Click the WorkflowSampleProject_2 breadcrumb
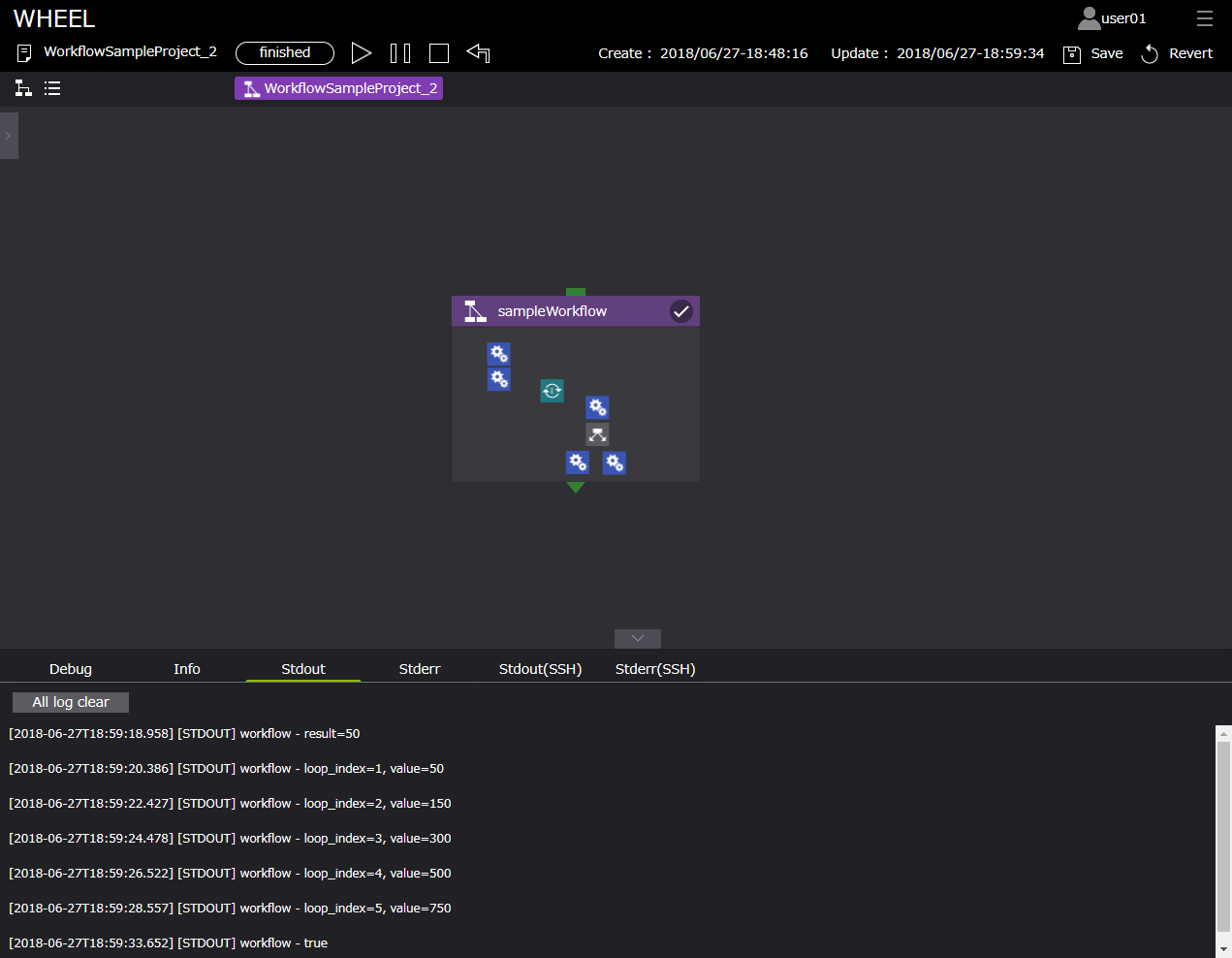Screen dimensions: 1232x958 click(x=339, y=88)
